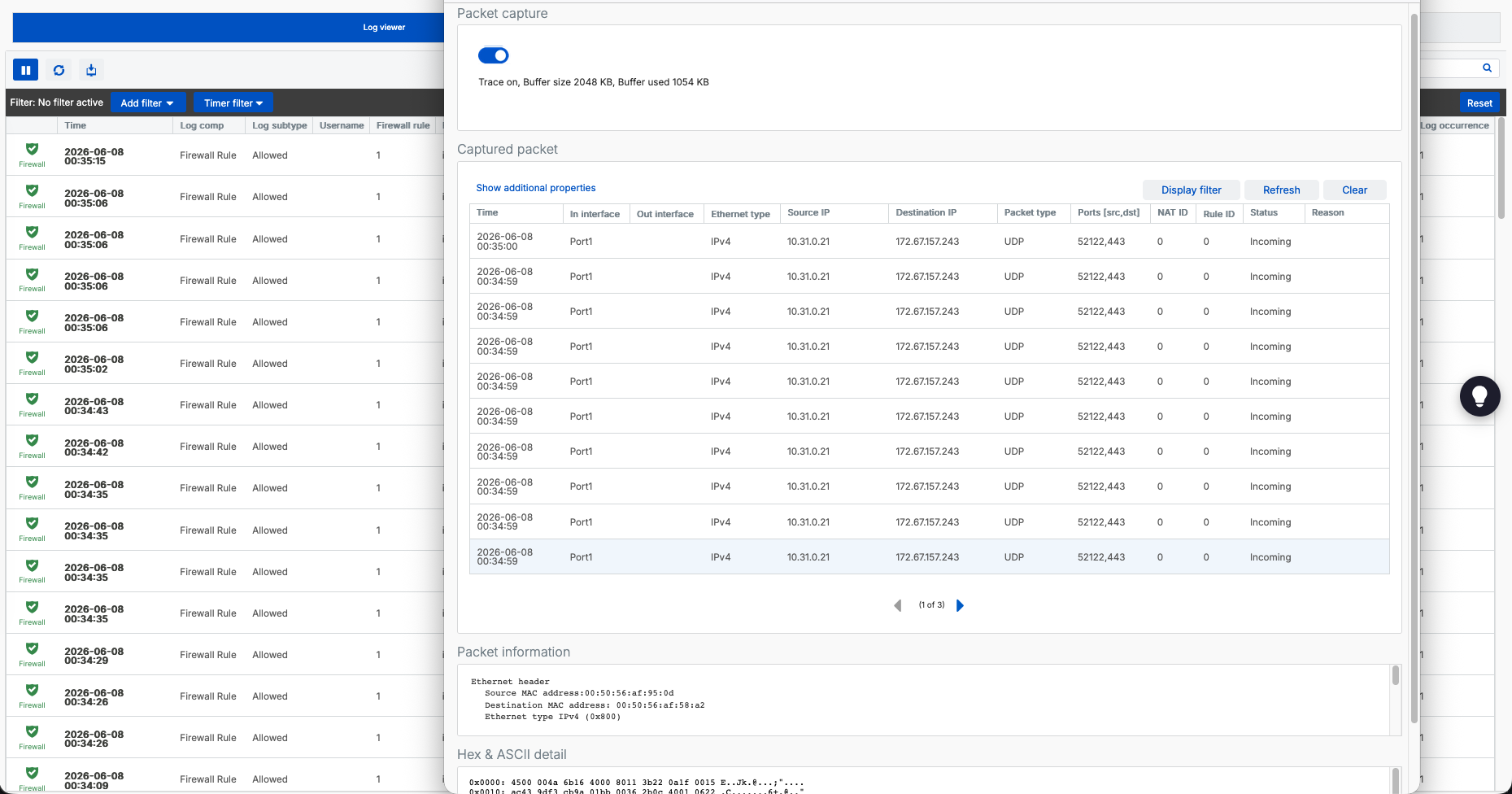The width and height of the screenshot is (1512, 794).
Task: Click the log search input field
Action: coord(1449,68)
